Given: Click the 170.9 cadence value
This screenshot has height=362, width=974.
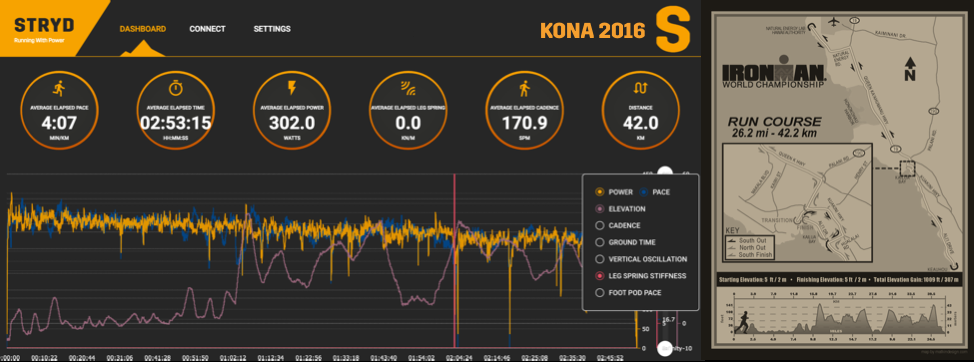Looking at the screenshot, I should [x=524, y=123].
